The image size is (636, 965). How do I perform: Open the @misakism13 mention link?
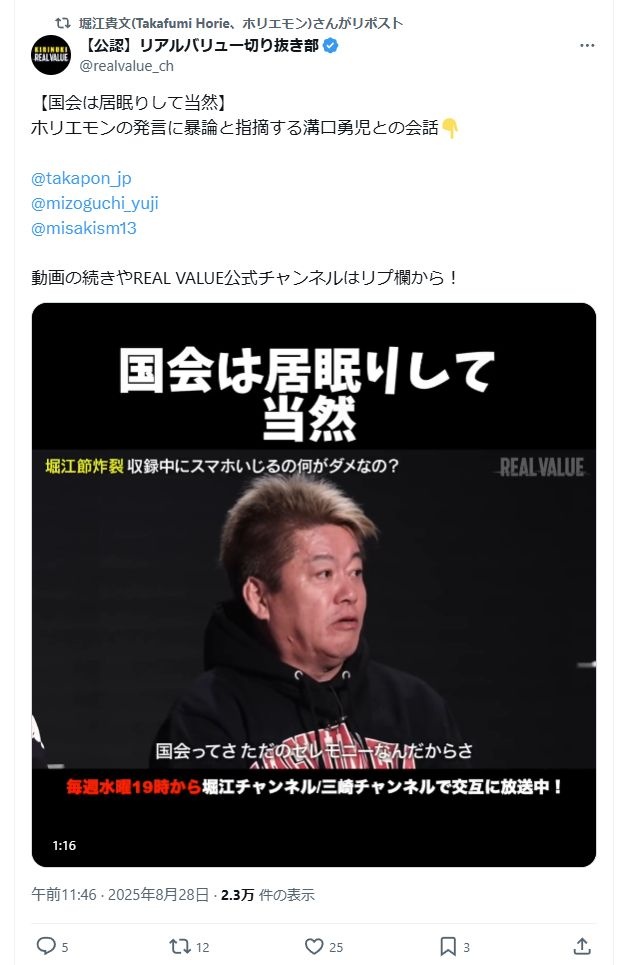[x=84, y=228]
